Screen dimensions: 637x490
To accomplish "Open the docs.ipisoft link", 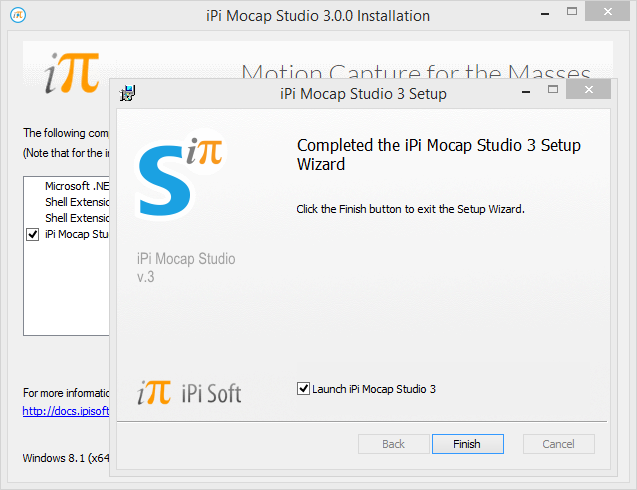I will [66, 411].
